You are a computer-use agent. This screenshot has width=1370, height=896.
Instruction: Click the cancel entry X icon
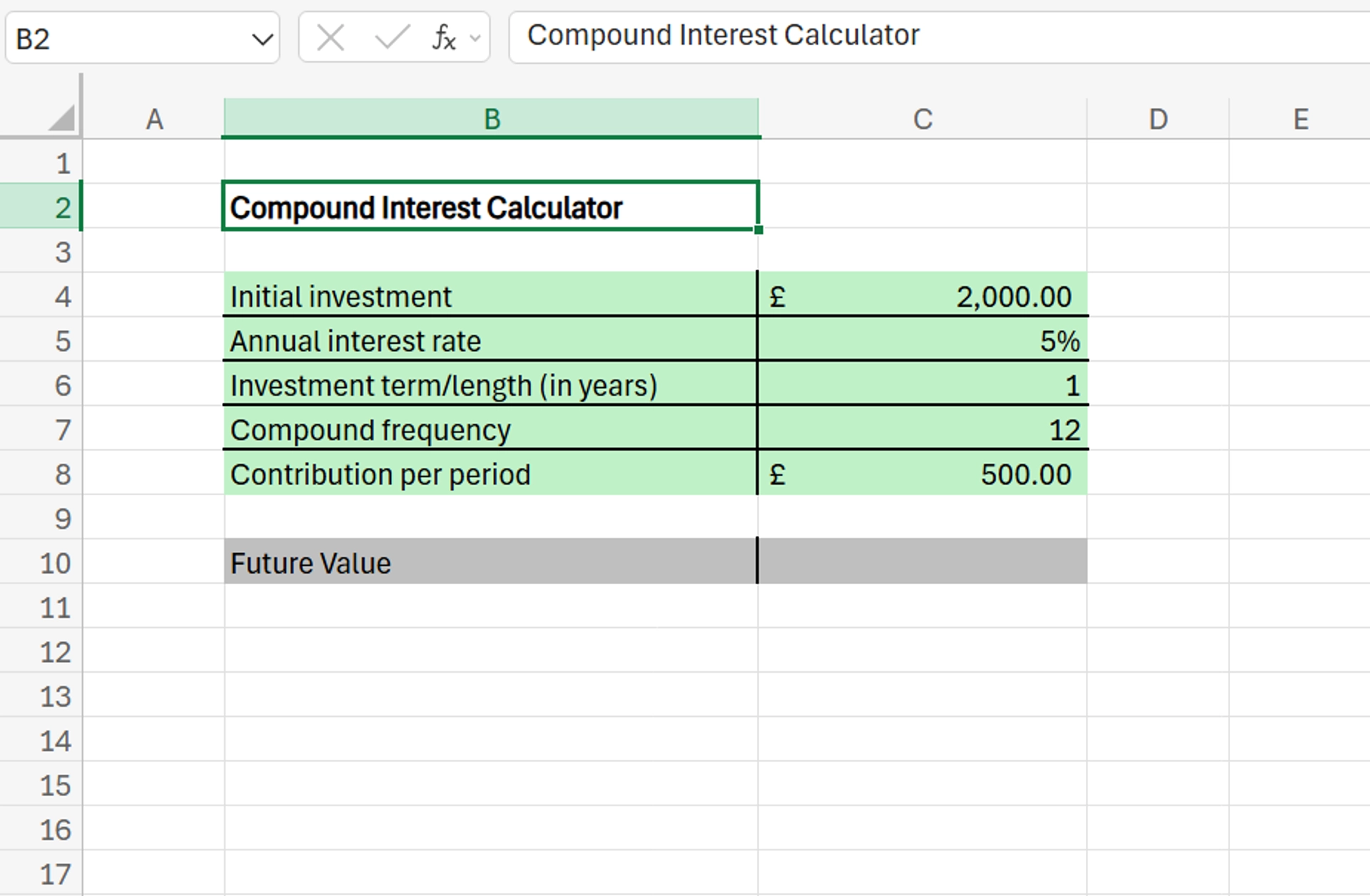pyautogui.click(x=330, y=37)
